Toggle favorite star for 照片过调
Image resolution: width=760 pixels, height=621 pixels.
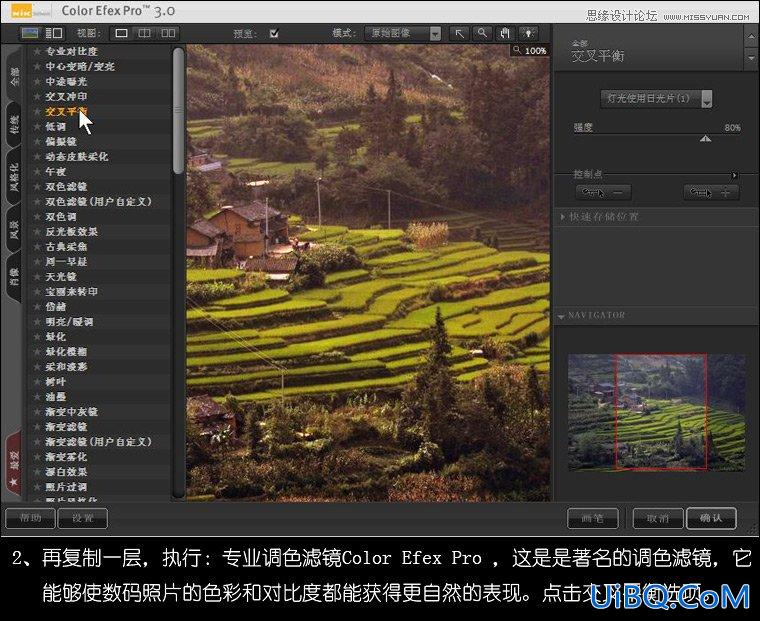(37, 487)
